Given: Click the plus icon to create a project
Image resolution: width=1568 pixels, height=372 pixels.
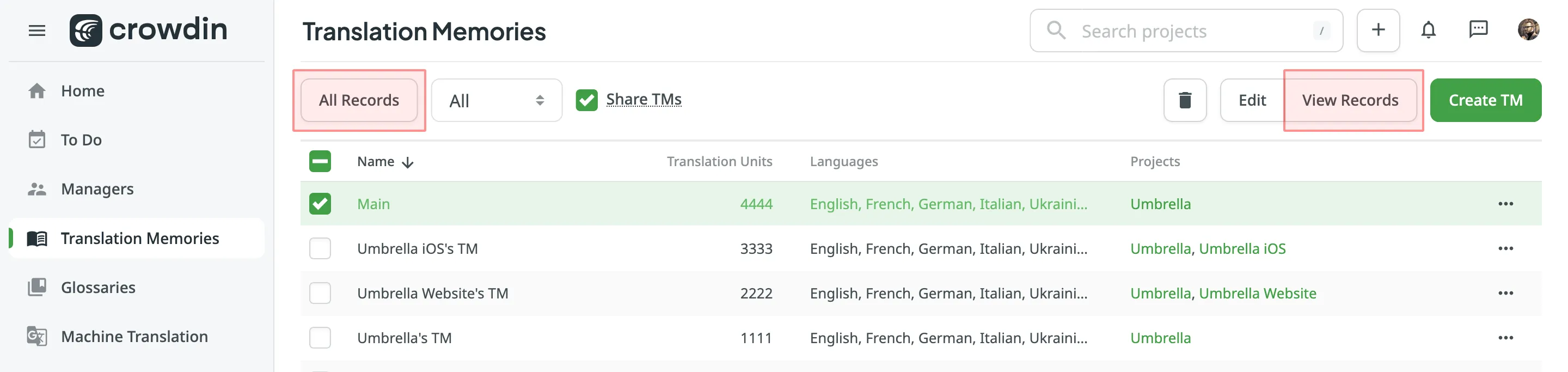Looking at the screenshot, I should pyautogui.click(x=1377, y=30).
